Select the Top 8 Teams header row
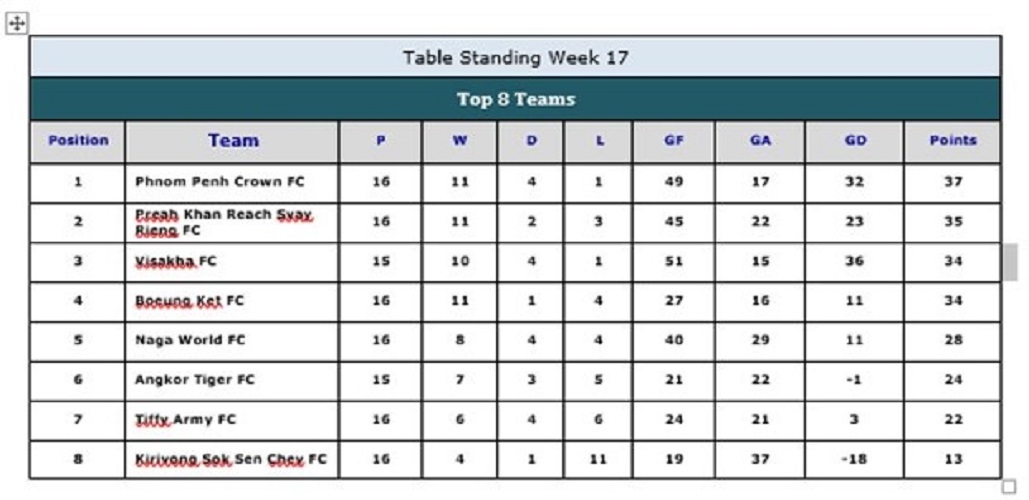The image size is (1029, 500). pyautogui.click(x=515, y=100)
